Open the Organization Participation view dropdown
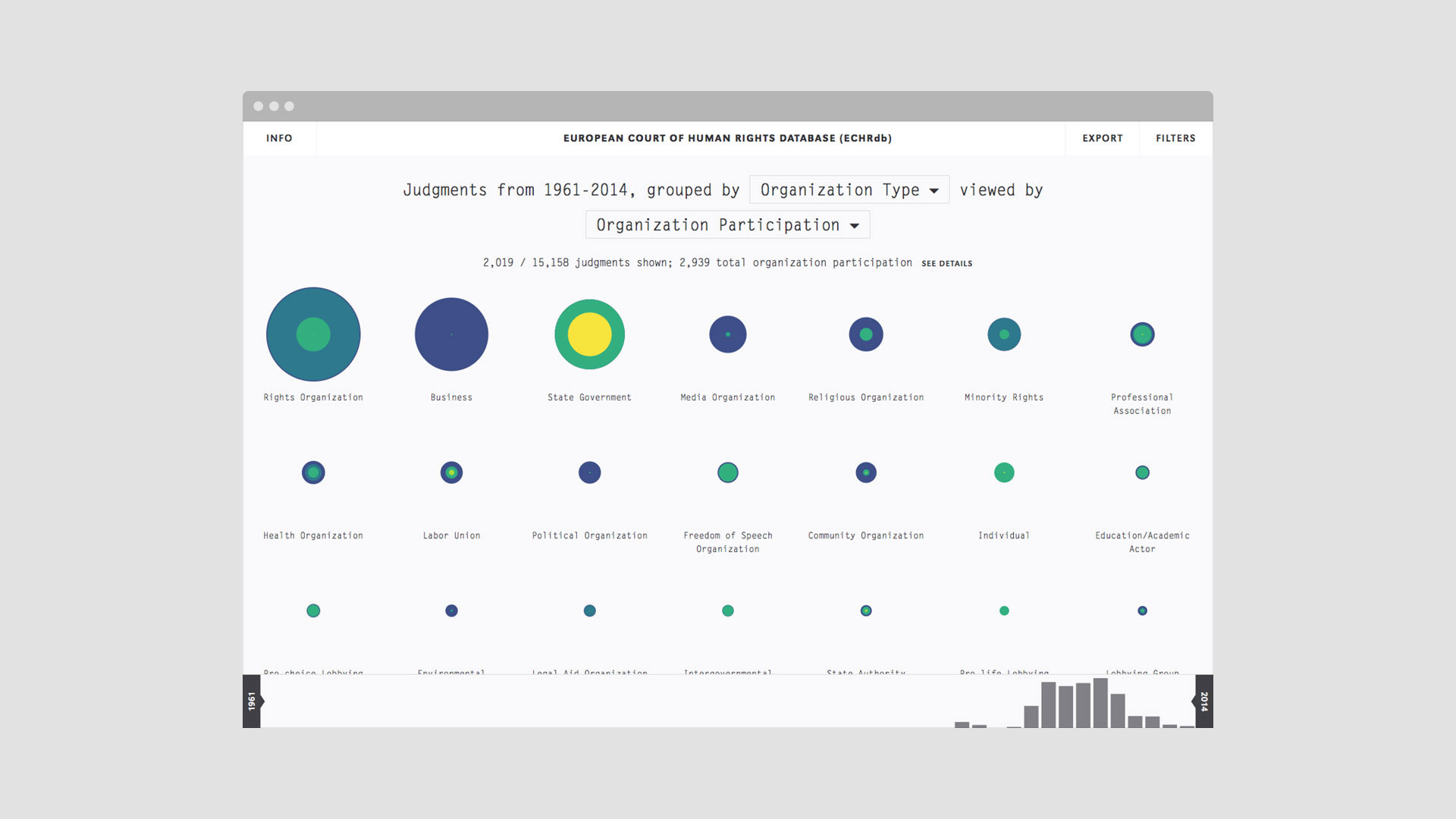This screenshot has height=819, width=1456. coord(727,224)
